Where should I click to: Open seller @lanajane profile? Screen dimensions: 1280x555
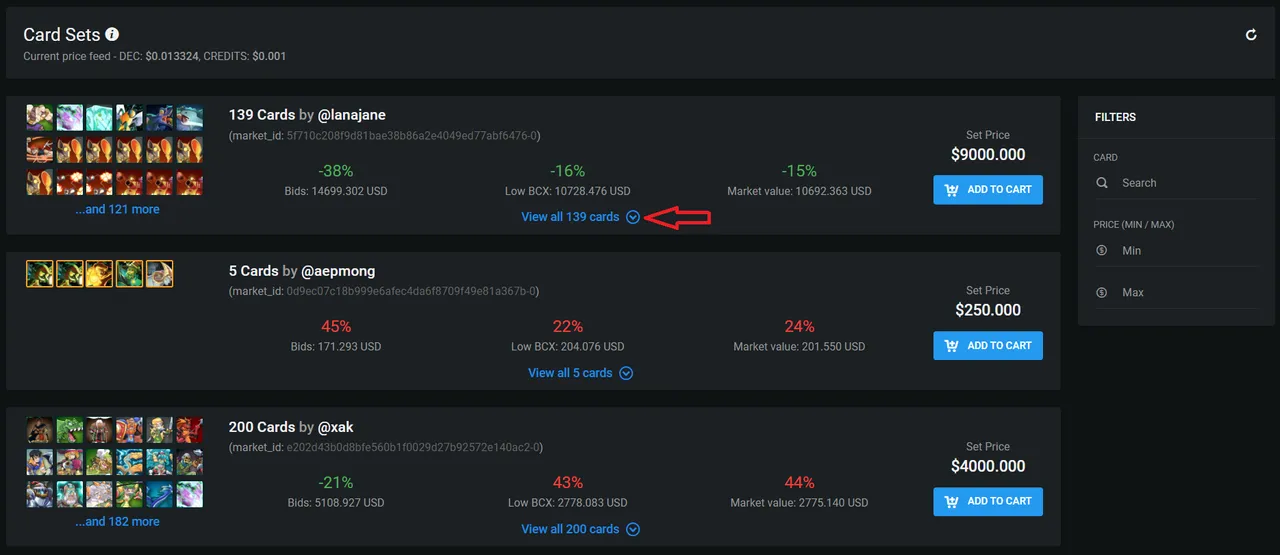[x=352, y=115]
